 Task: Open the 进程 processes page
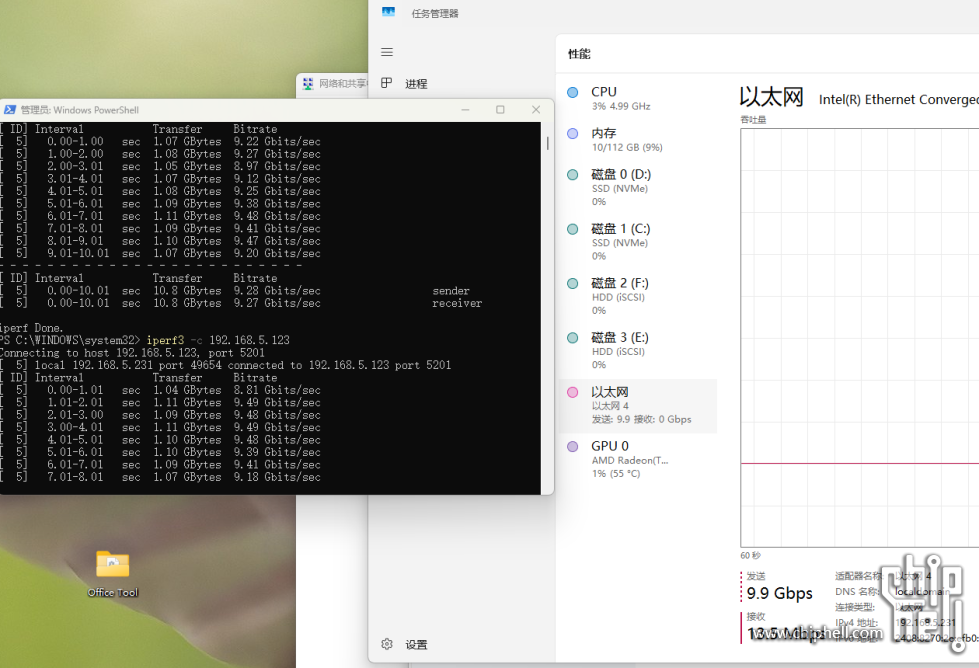coord(416,84)
